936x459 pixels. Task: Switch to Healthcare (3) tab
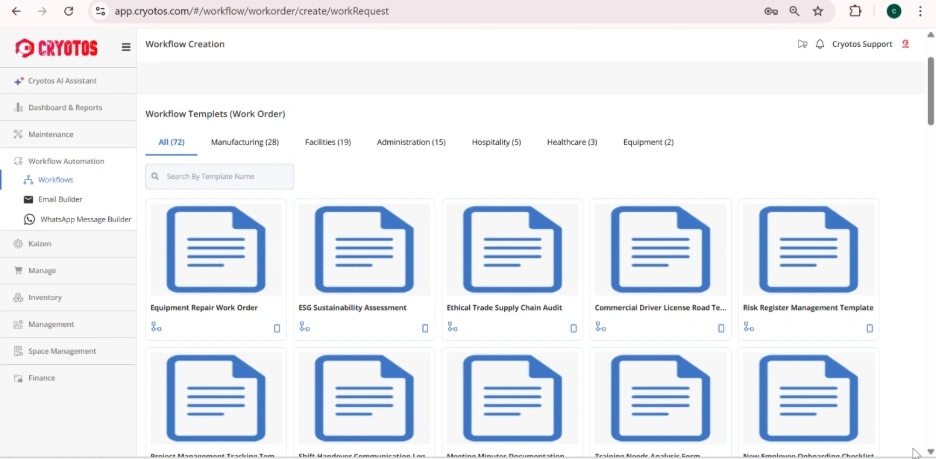572,142
